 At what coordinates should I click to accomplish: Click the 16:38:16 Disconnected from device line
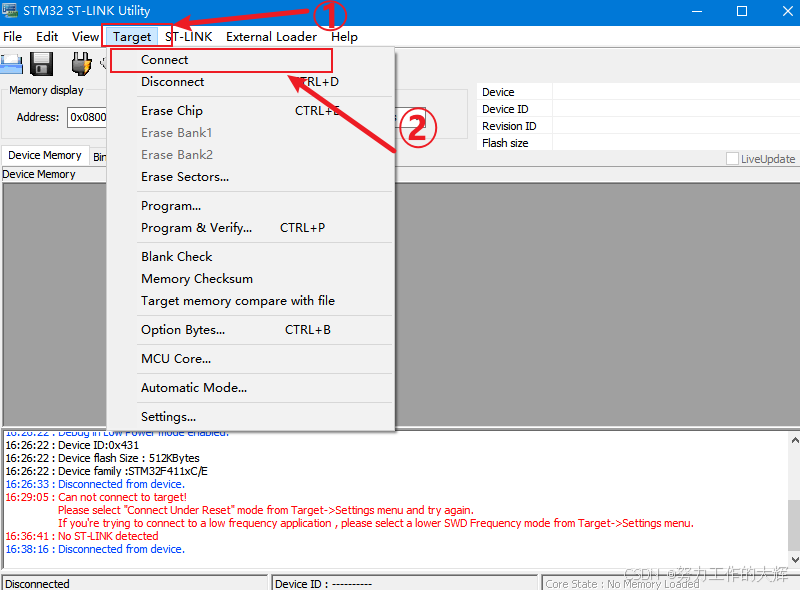click(95, 549)
